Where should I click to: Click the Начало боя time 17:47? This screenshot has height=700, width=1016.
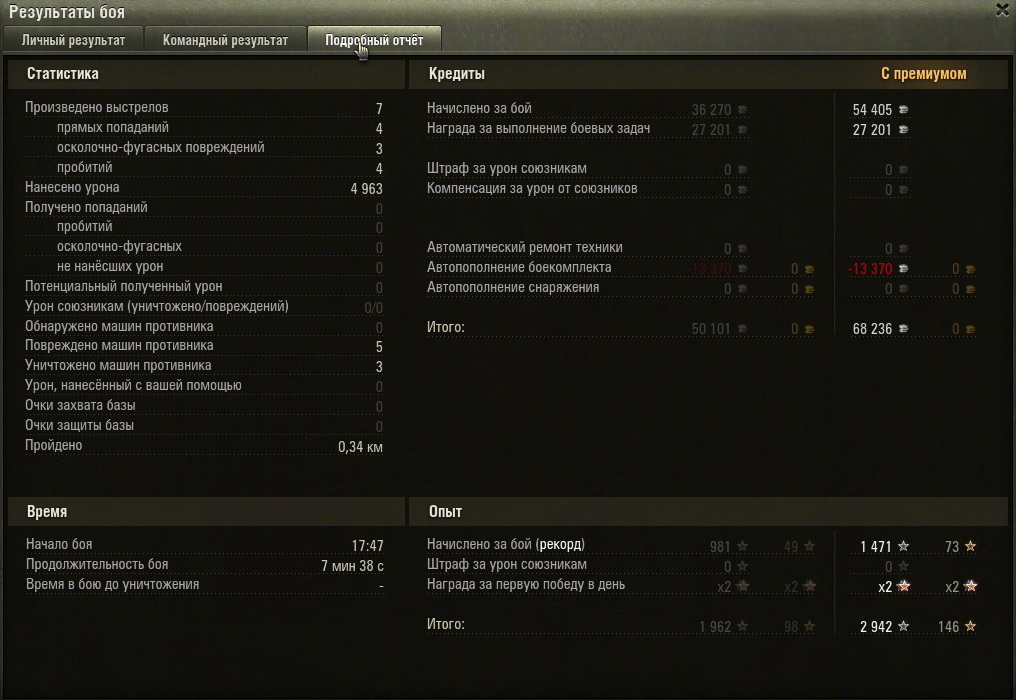tap(367, 546)
